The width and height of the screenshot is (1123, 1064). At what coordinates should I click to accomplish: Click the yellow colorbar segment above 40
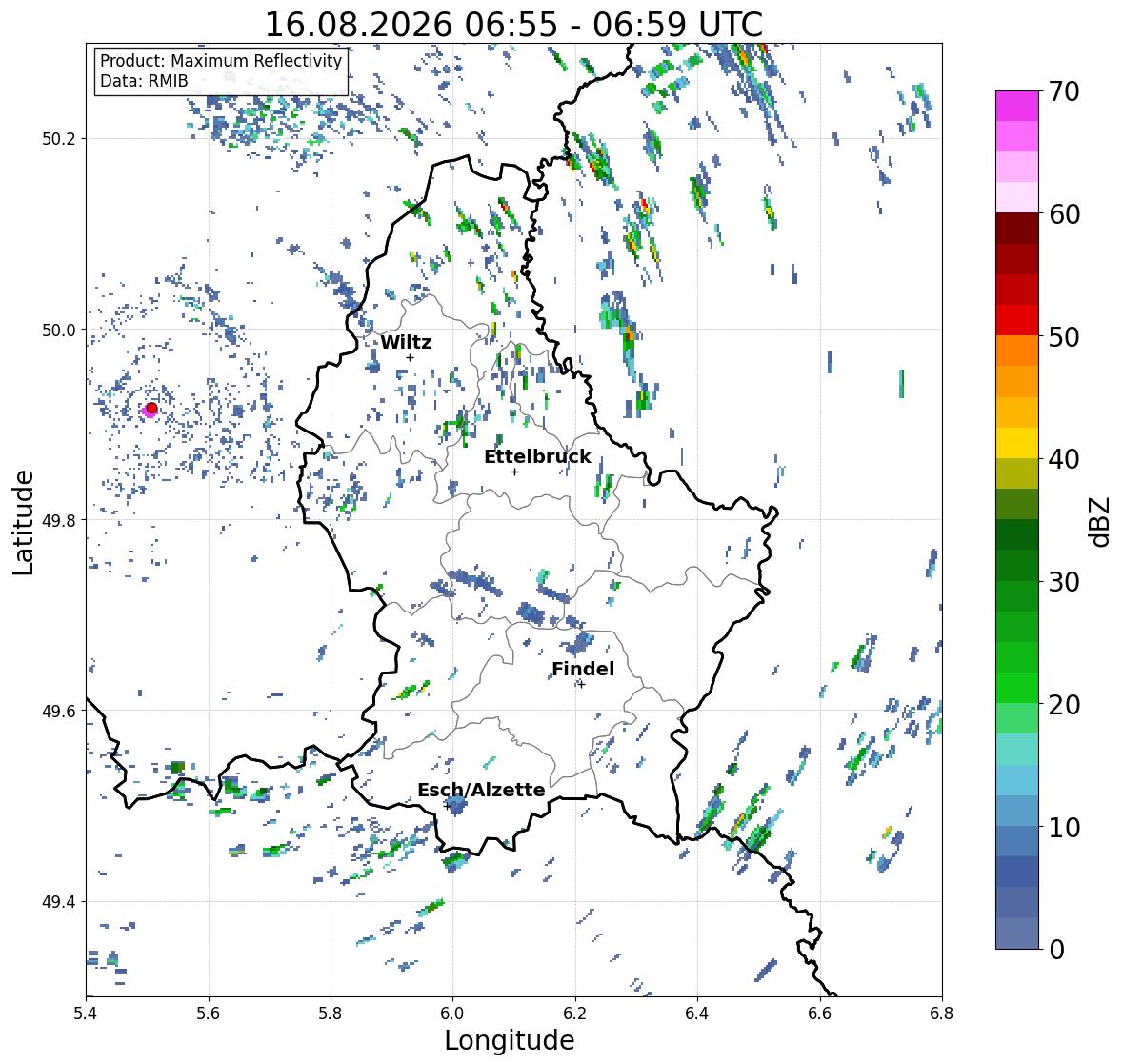[1017, 443]
